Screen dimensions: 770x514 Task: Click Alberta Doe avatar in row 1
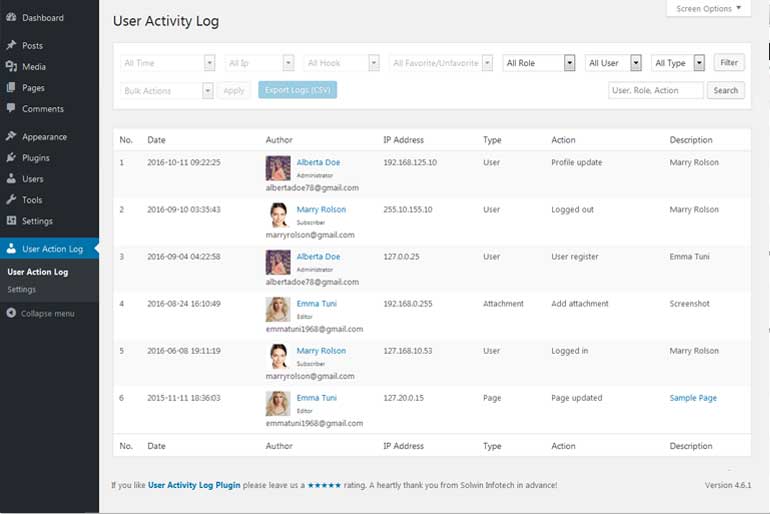pos(278,168)
